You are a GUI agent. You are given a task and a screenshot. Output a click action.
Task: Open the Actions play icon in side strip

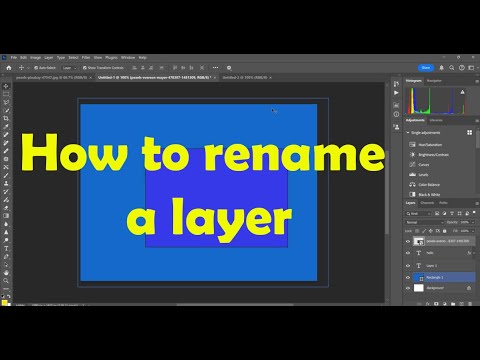(396, 93)
